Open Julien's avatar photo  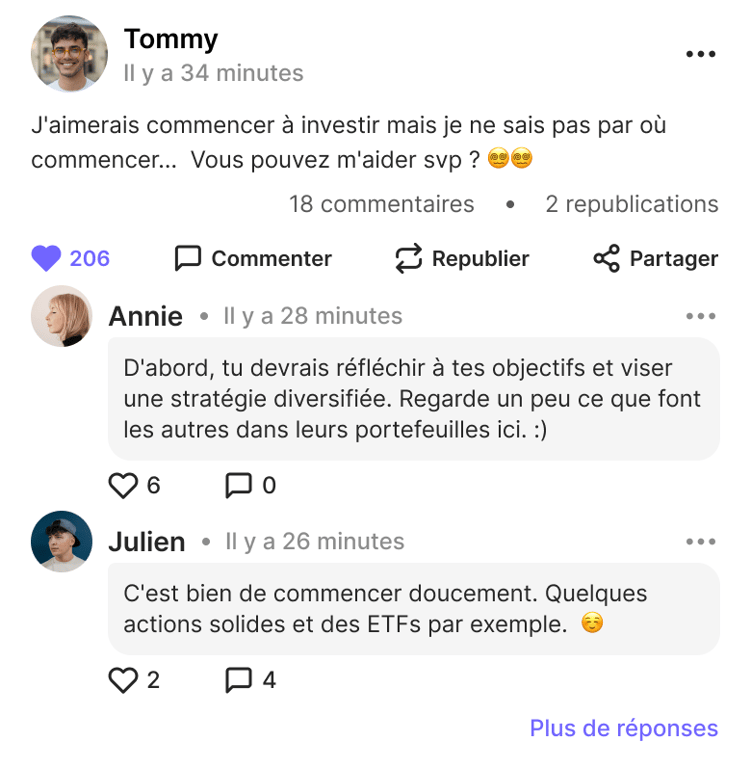coord(62,542)
